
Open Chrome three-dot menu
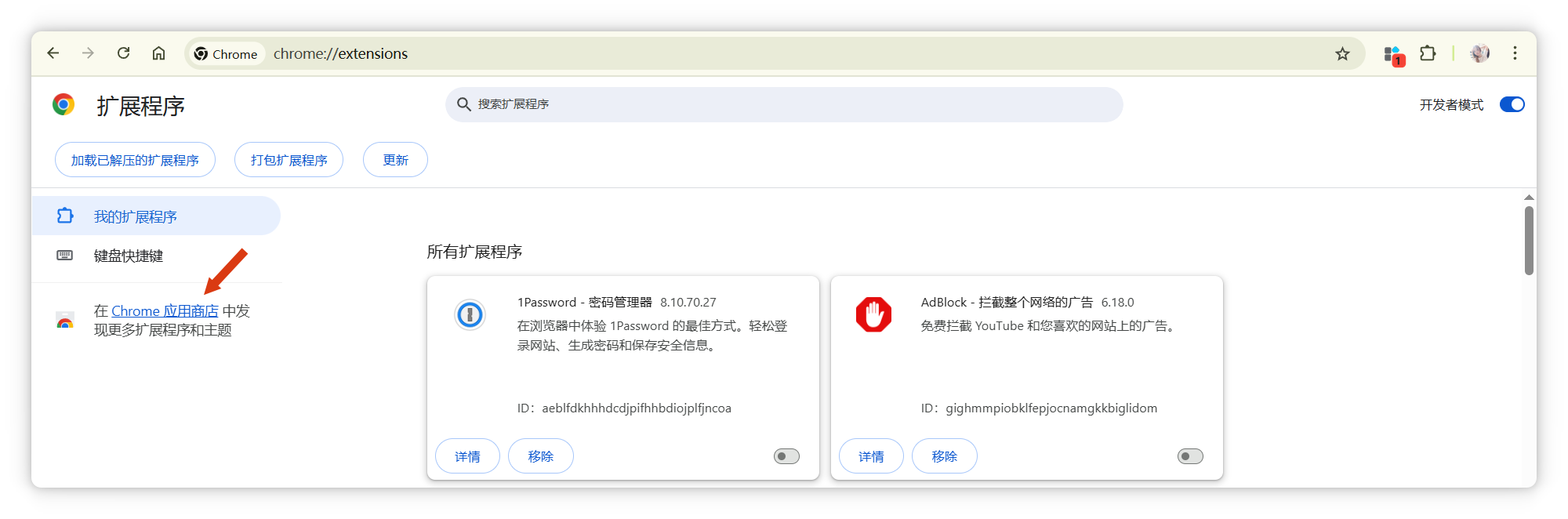coord(1515,53)
